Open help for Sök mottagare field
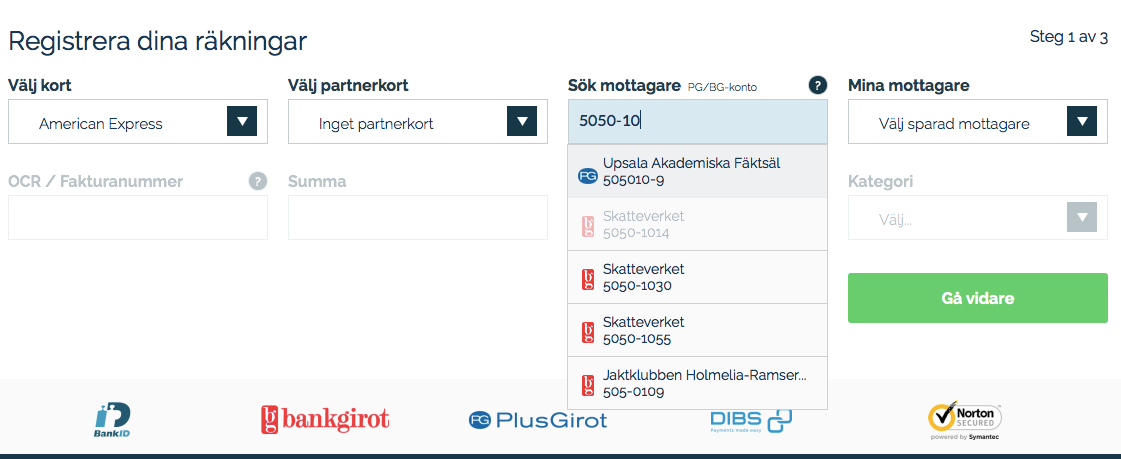Screen dimensions: 1121x459 [x=818, y=86]
